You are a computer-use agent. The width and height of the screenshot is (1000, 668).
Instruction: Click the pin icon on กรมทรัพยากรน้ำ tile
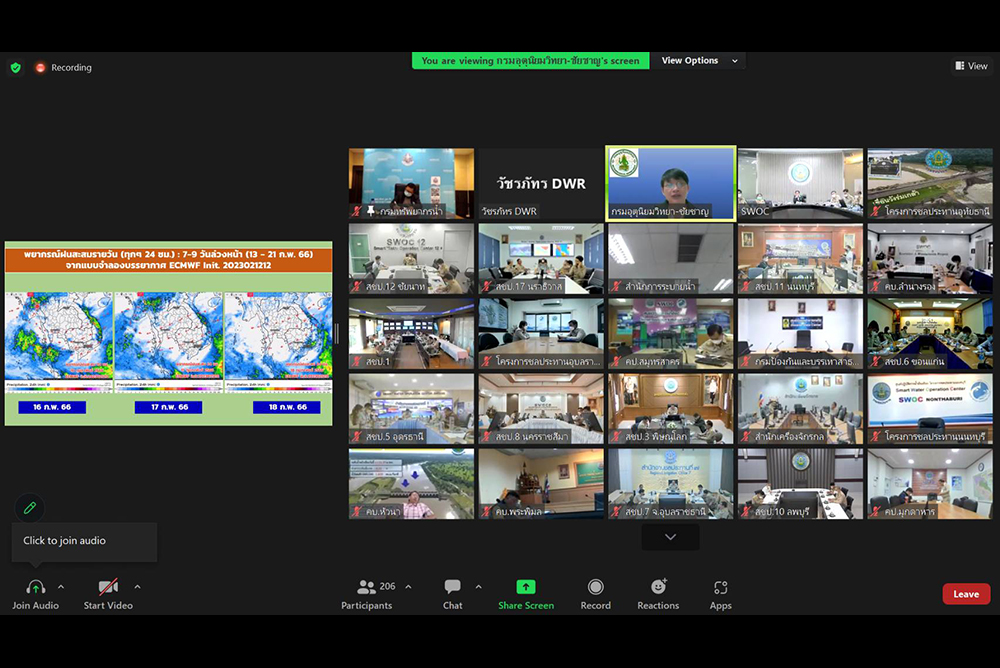[371, 211]
